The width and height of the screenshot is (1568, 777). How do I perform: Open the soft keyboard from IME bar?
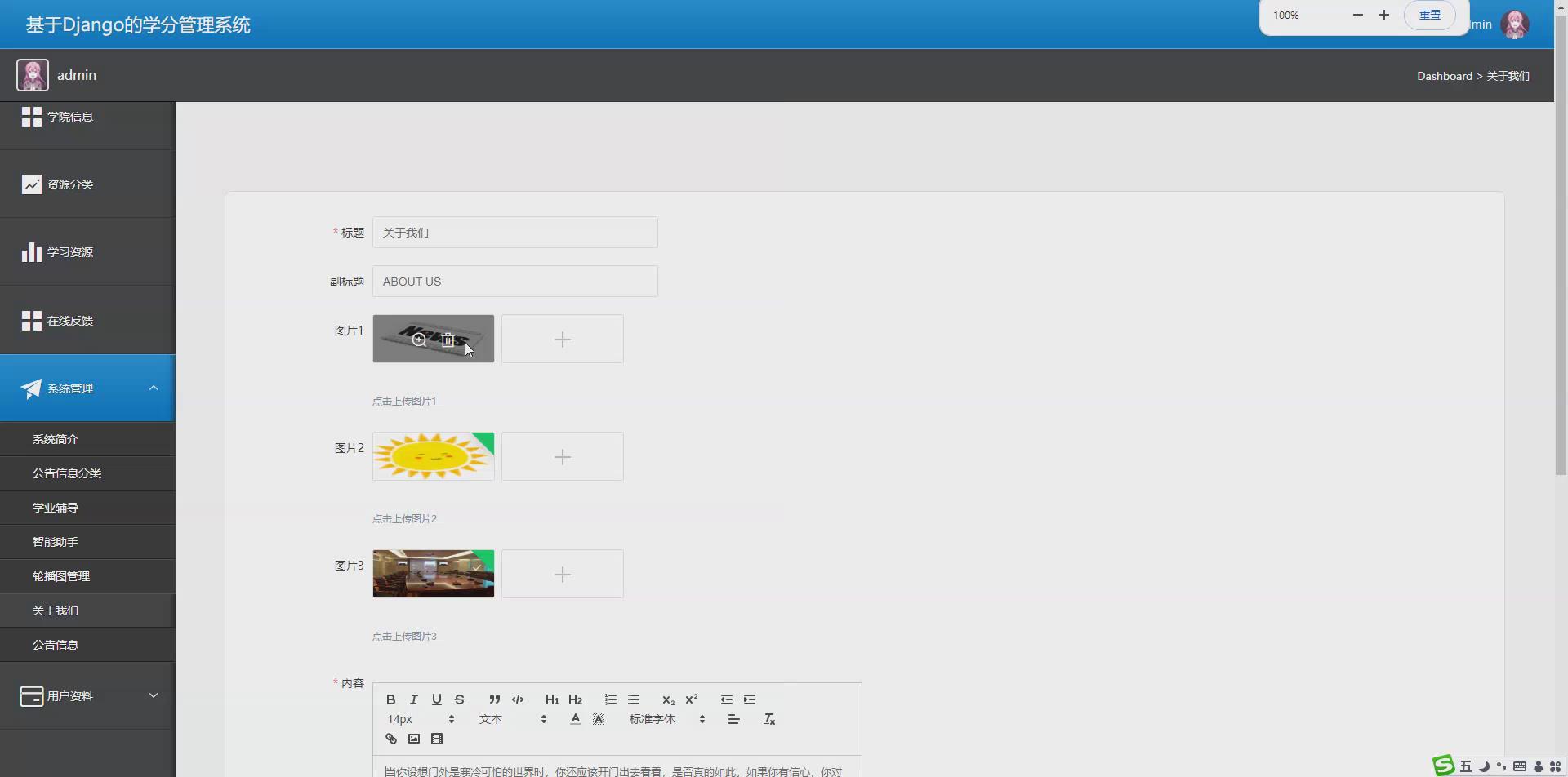(x=1520, y=766)
